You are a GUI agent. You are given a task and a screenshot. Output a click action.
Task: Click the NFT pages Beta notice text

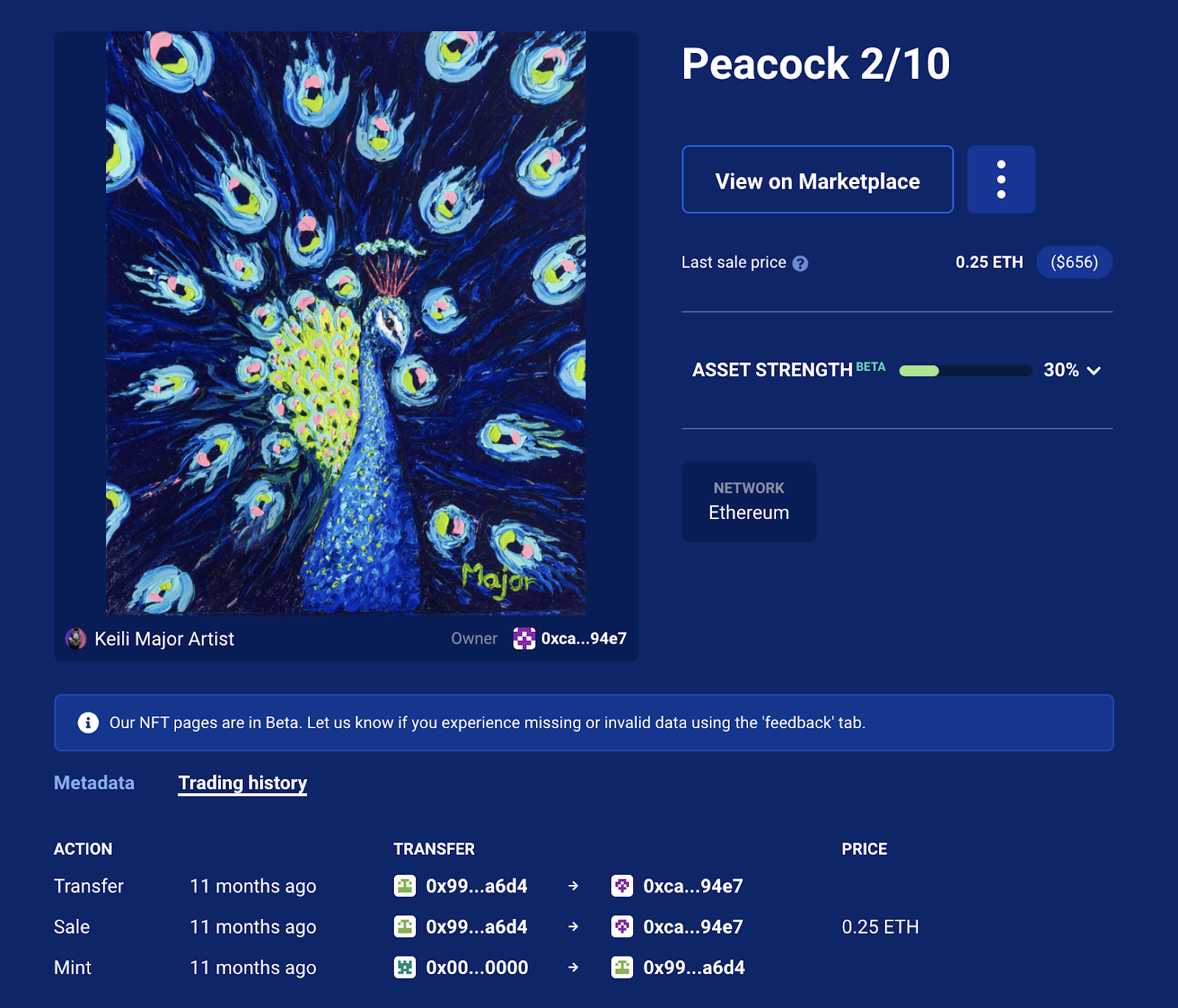click(x=487, y=722)
